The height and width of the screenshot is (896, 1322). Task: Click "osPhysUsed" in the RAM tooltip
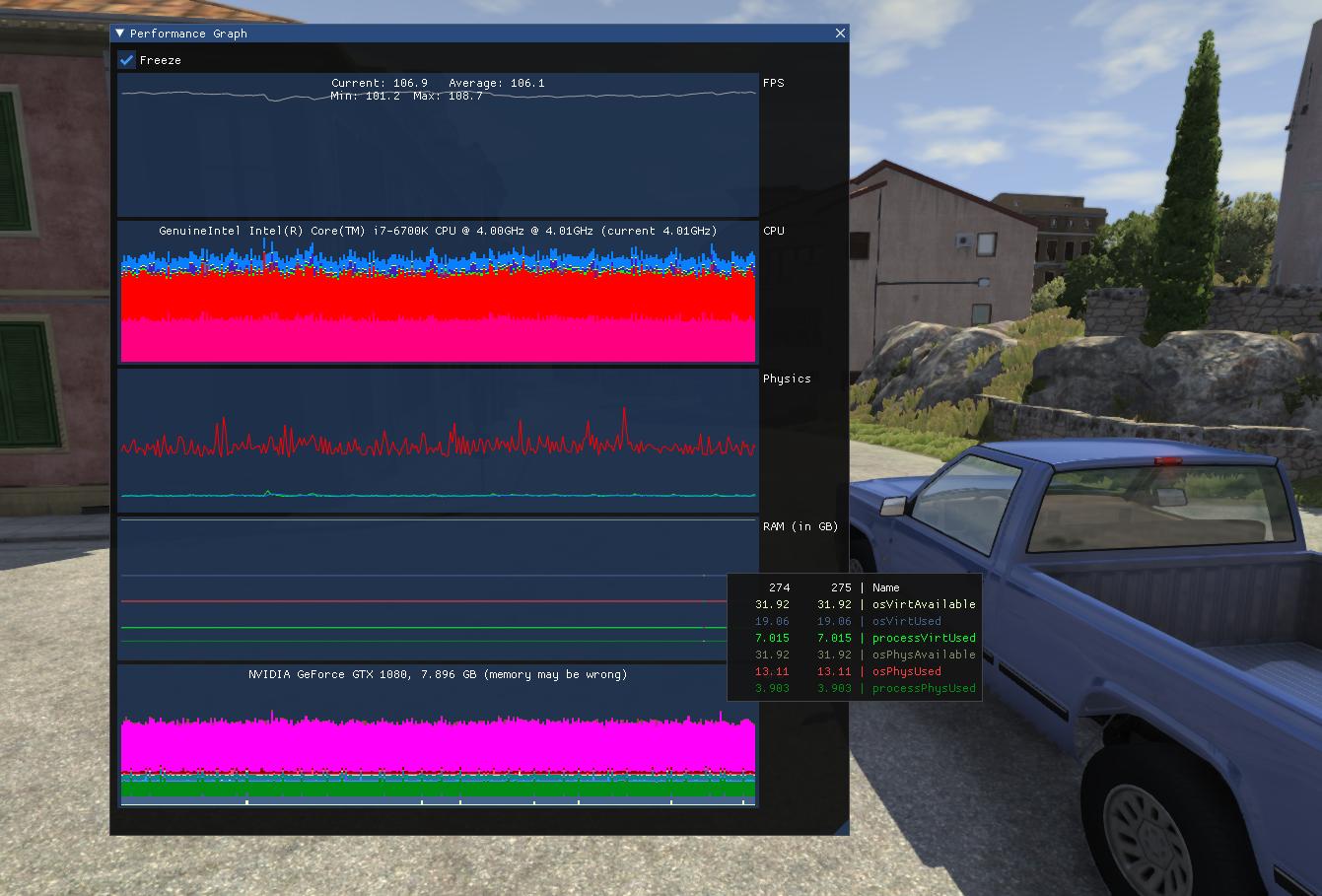[907, 671]
